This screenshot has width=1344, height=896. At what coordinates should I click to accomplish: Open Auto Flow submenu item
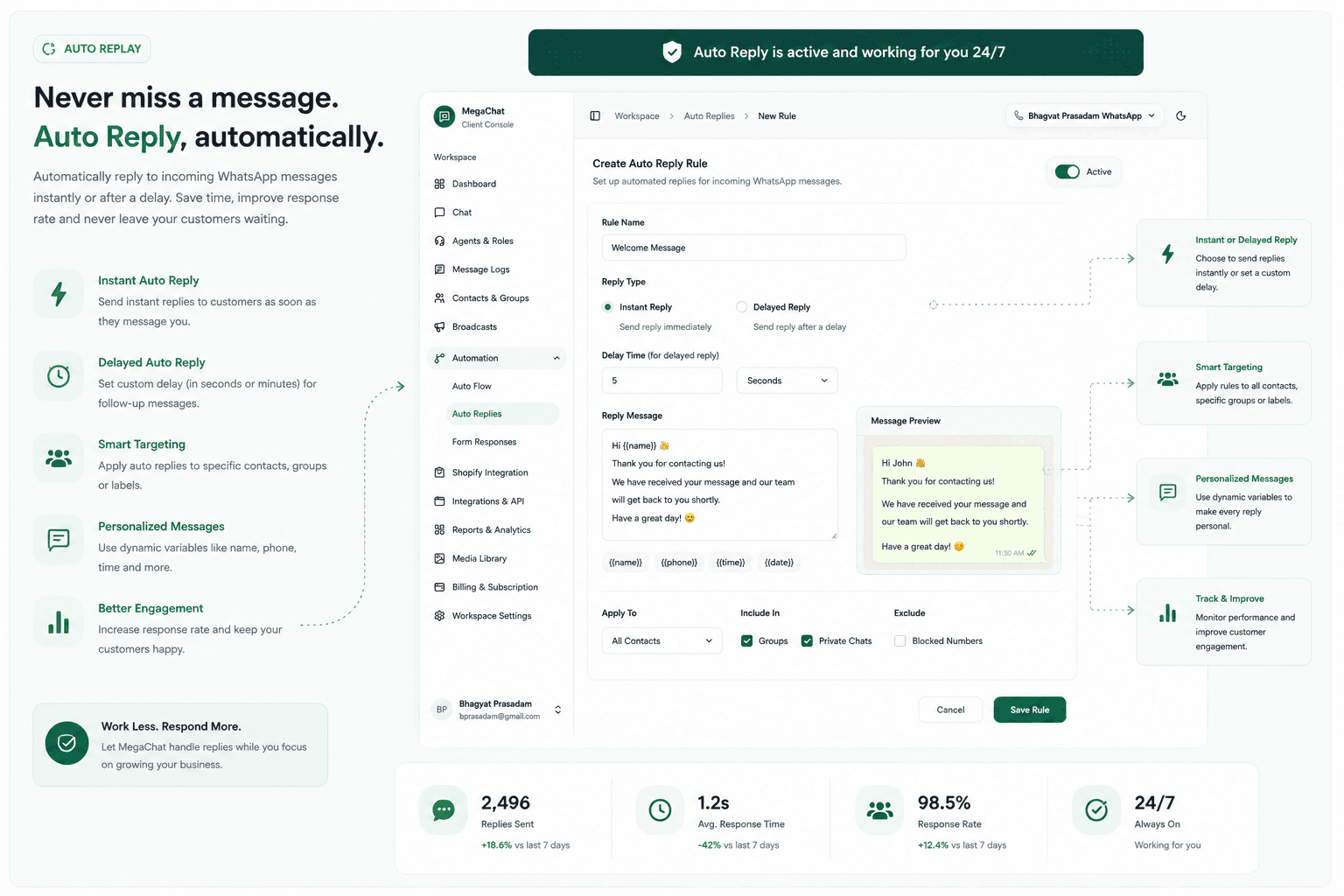[x=472, y=386]
